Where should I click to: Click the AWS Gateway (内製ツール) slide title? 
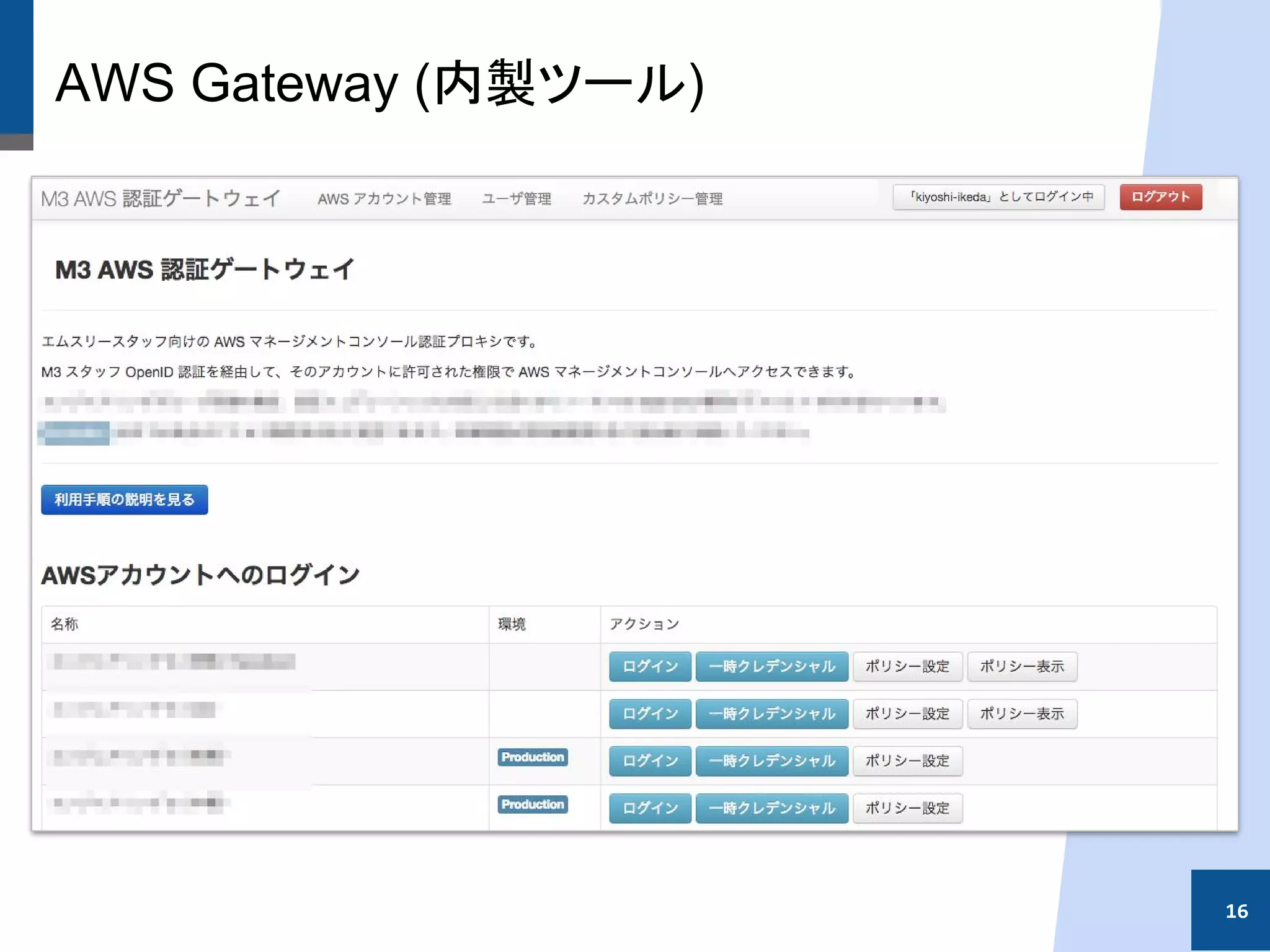380,84
